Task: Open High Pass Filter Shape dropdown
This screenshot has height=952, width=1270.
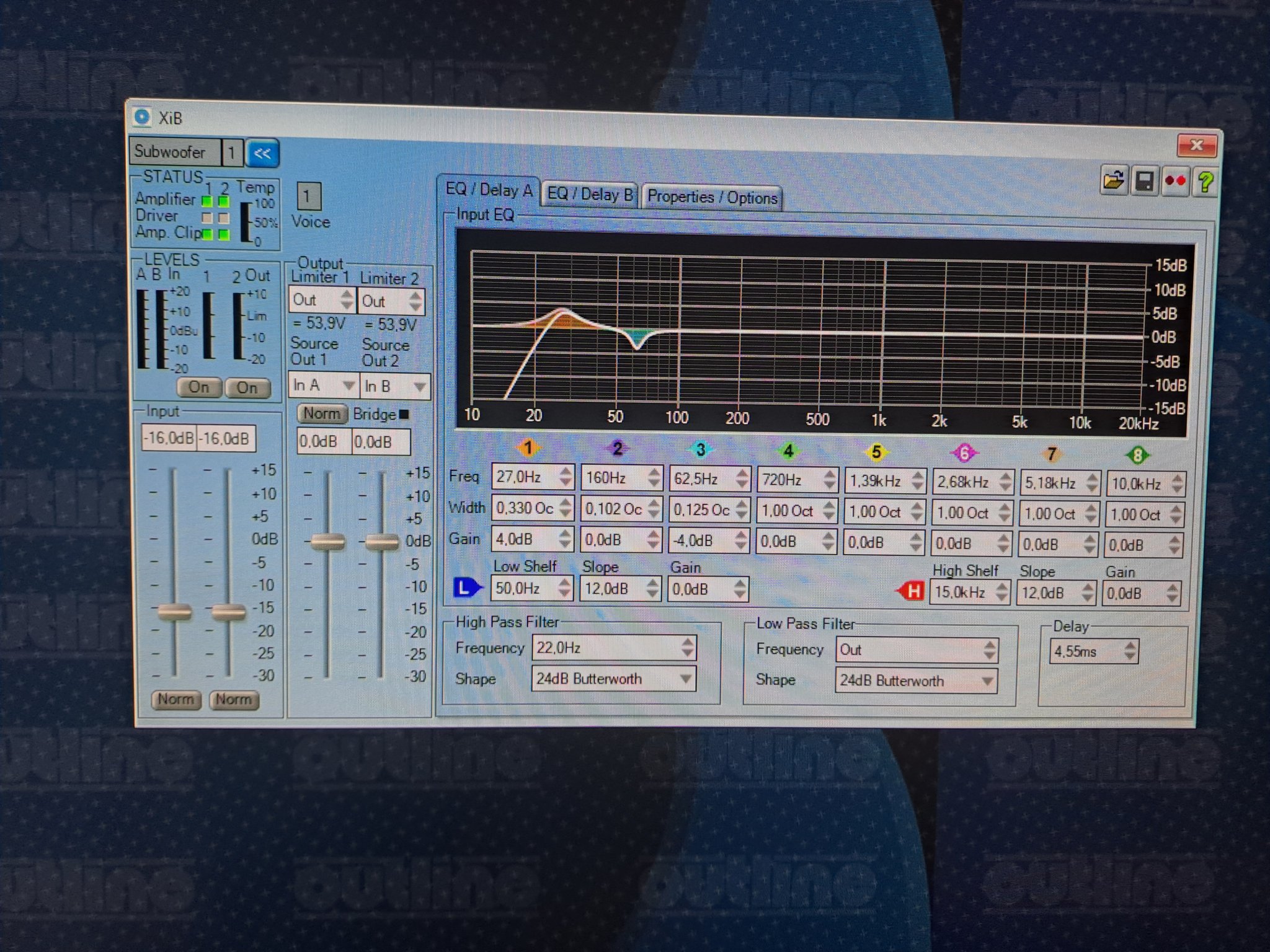Action: tap(613, 679)
